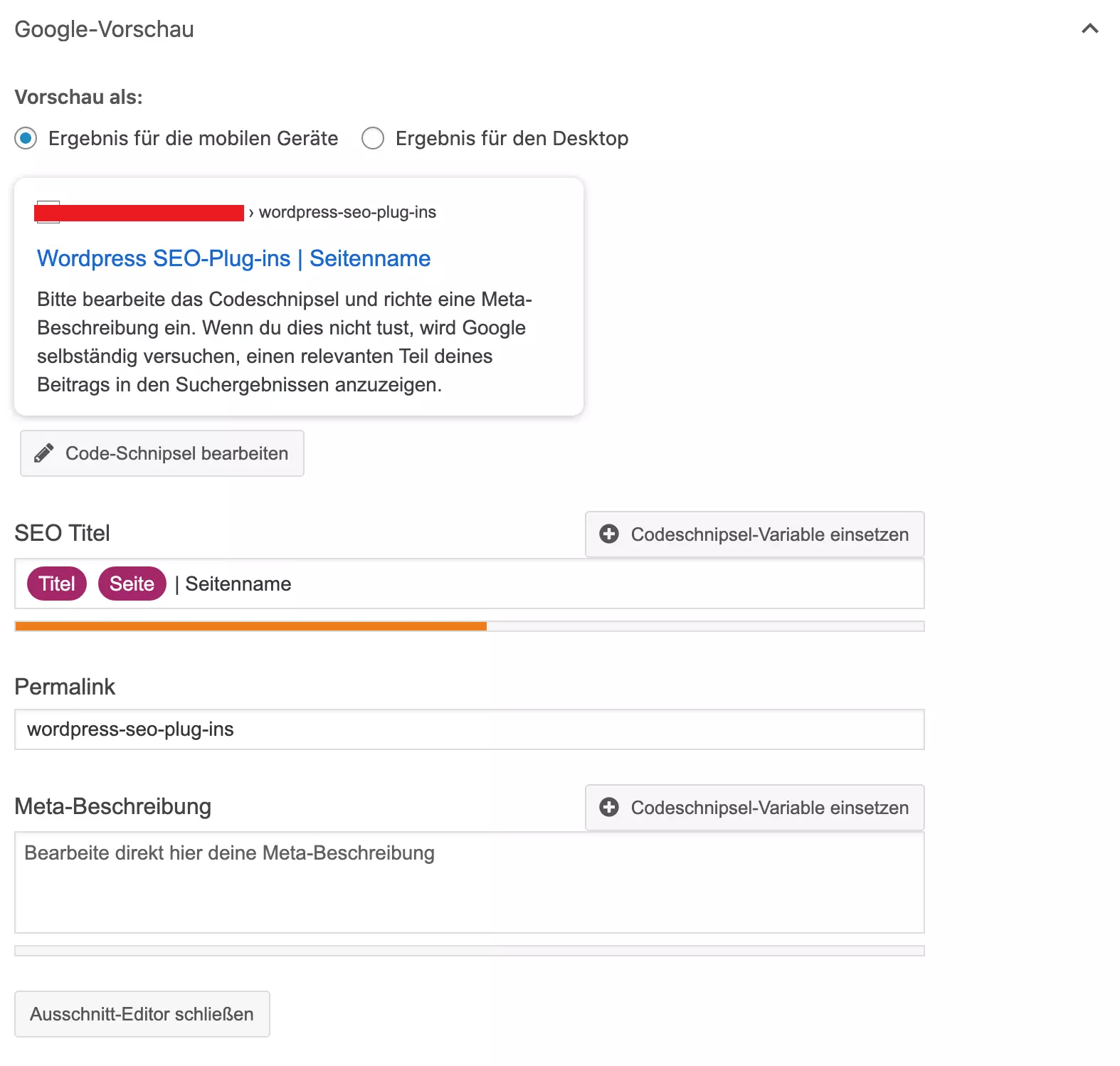The width and height of the screenshot is (1120, 1066).
Task: Click pencil icon on Code-Schnipsel button
Action: click(44, 453)
